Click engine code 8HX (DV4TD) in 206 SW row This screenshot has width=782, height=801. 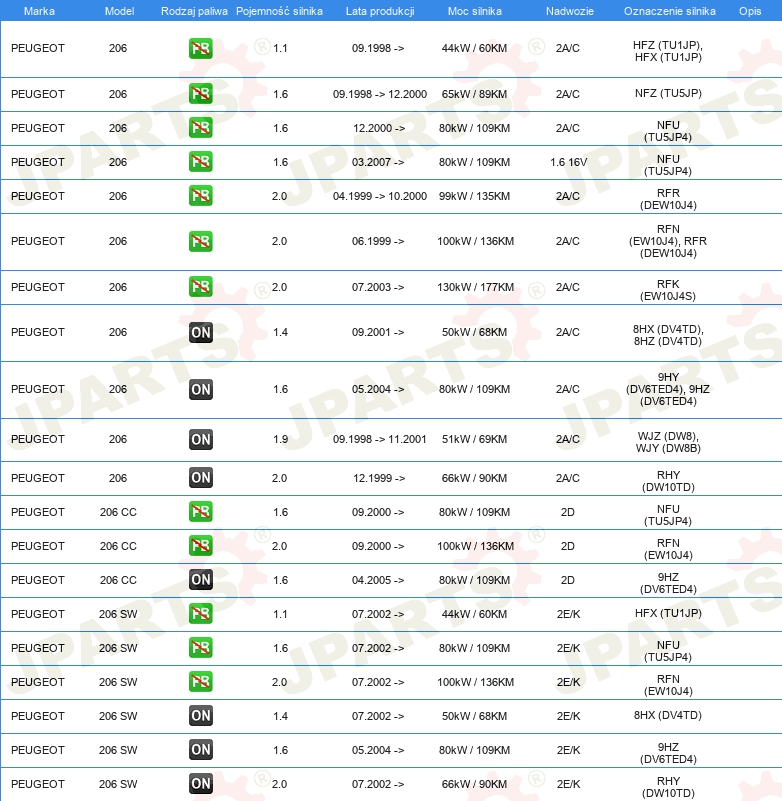[x=668, y=715]
